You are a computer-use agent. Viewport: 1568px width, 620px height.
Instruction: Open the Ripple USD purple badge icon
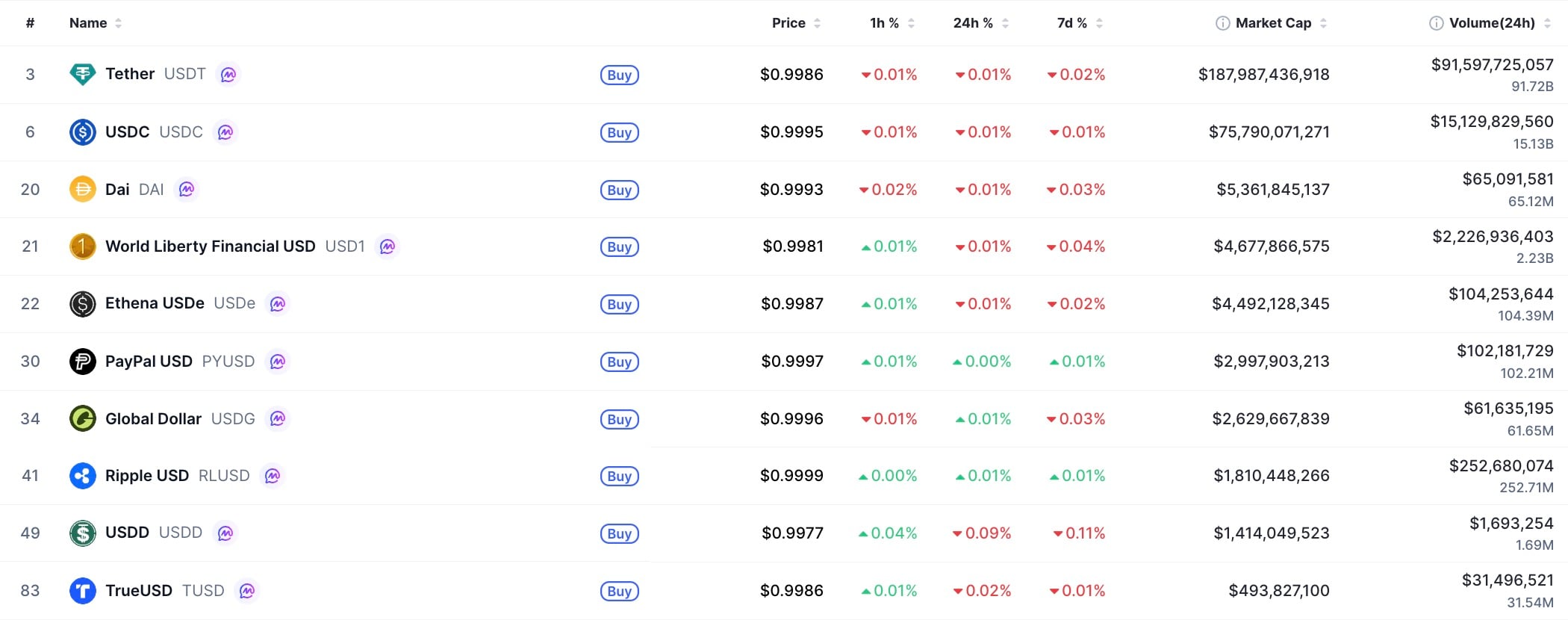point(273,476)
